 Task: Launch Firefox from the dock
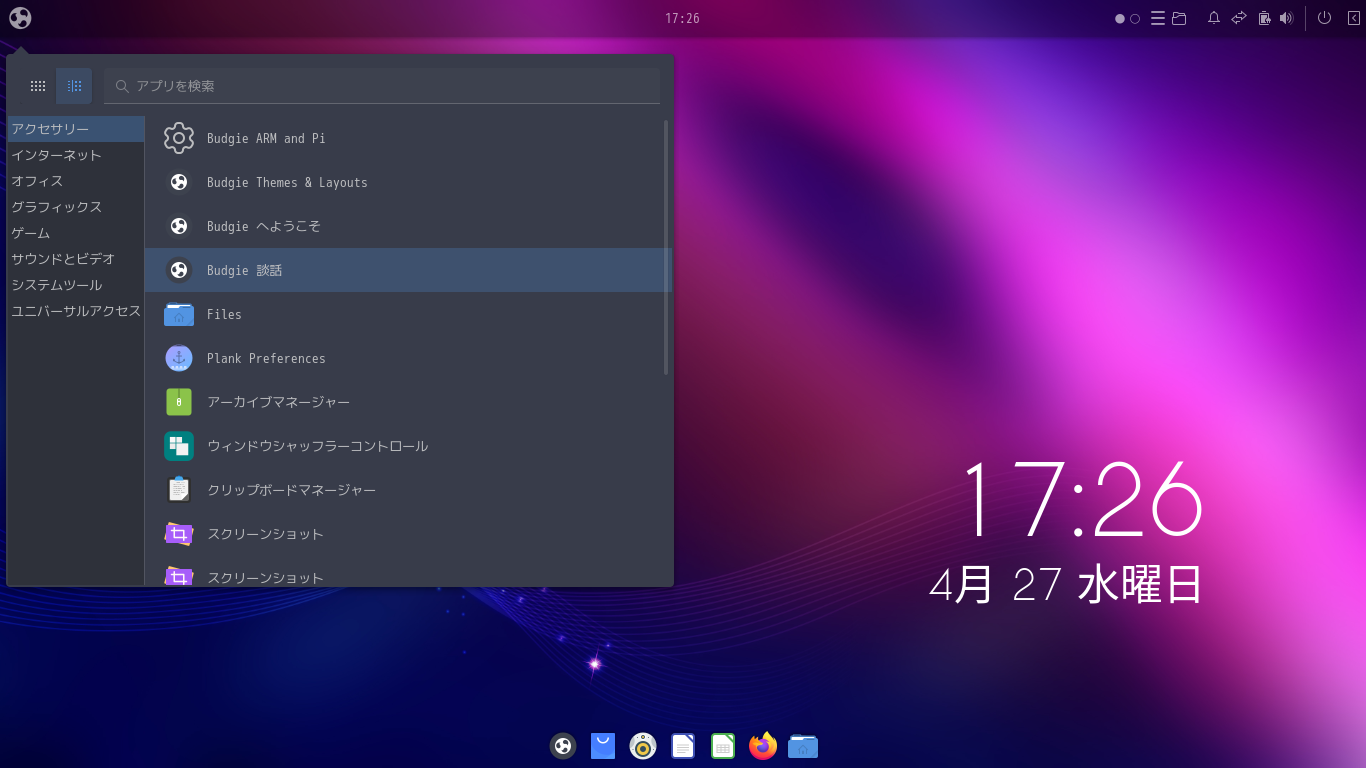(763, 746)
